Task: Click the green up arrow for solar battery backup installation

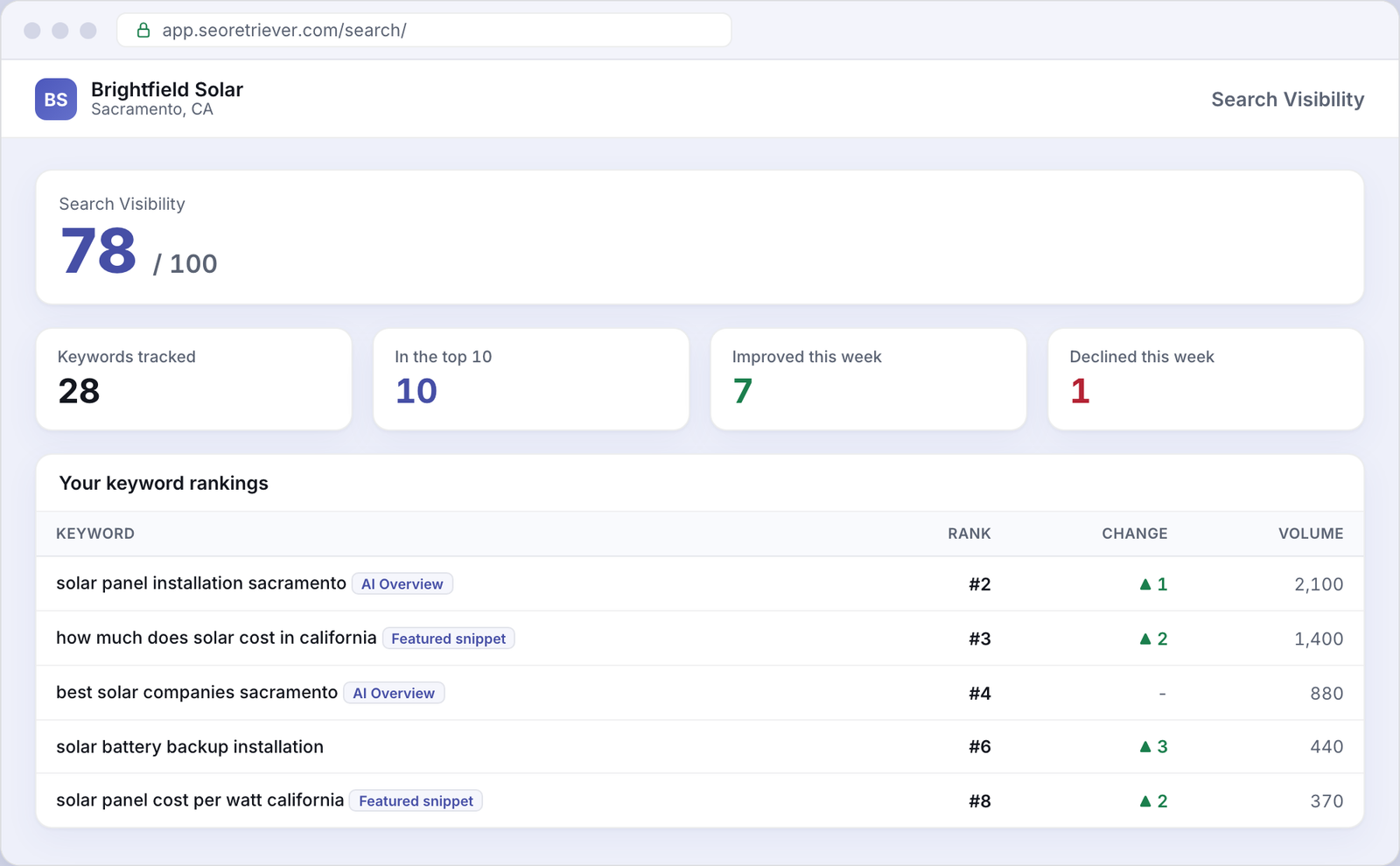Action: (1145, 747)
